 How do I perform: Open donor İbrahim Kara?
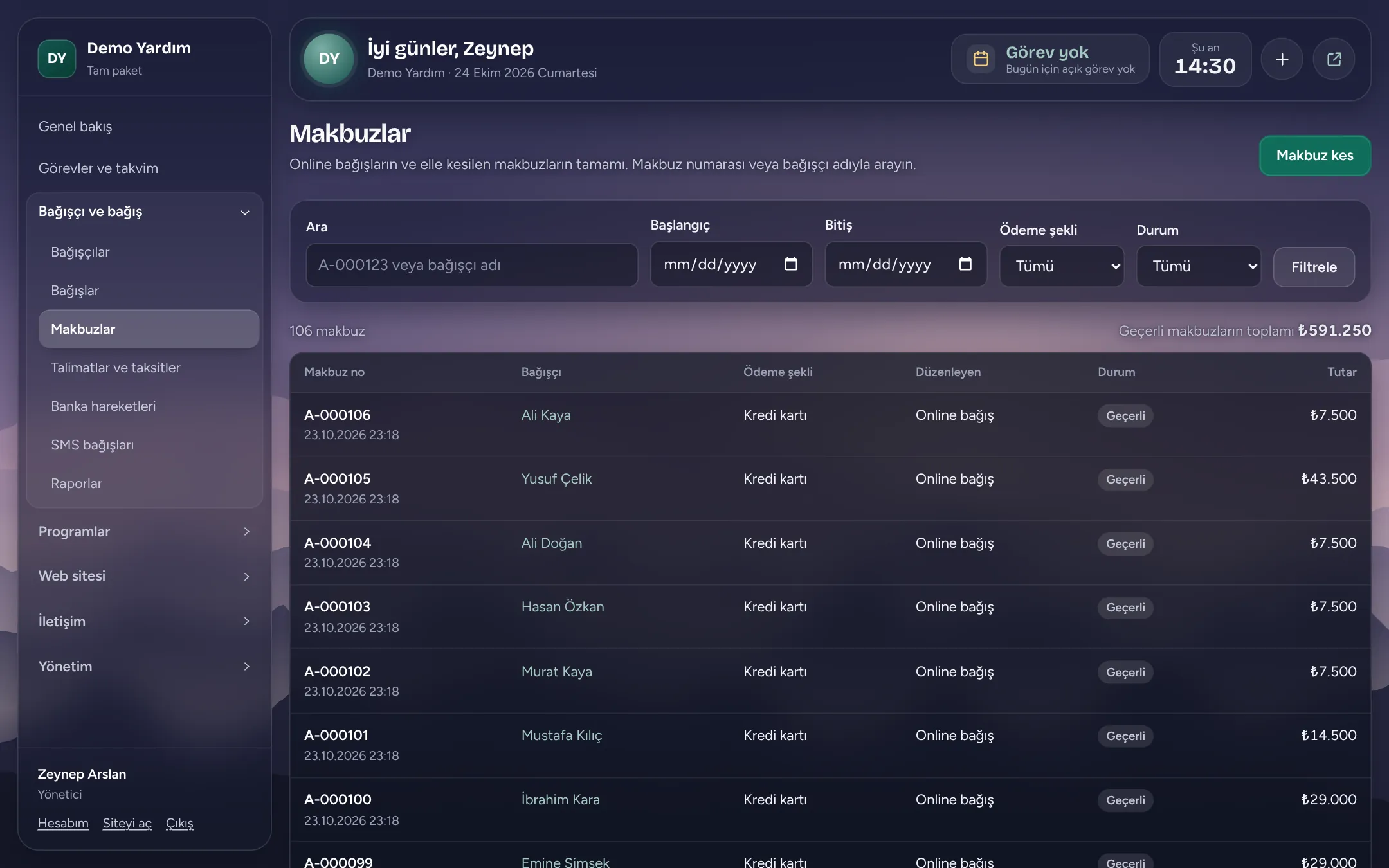pyautogui.click(x=560, y=800)
